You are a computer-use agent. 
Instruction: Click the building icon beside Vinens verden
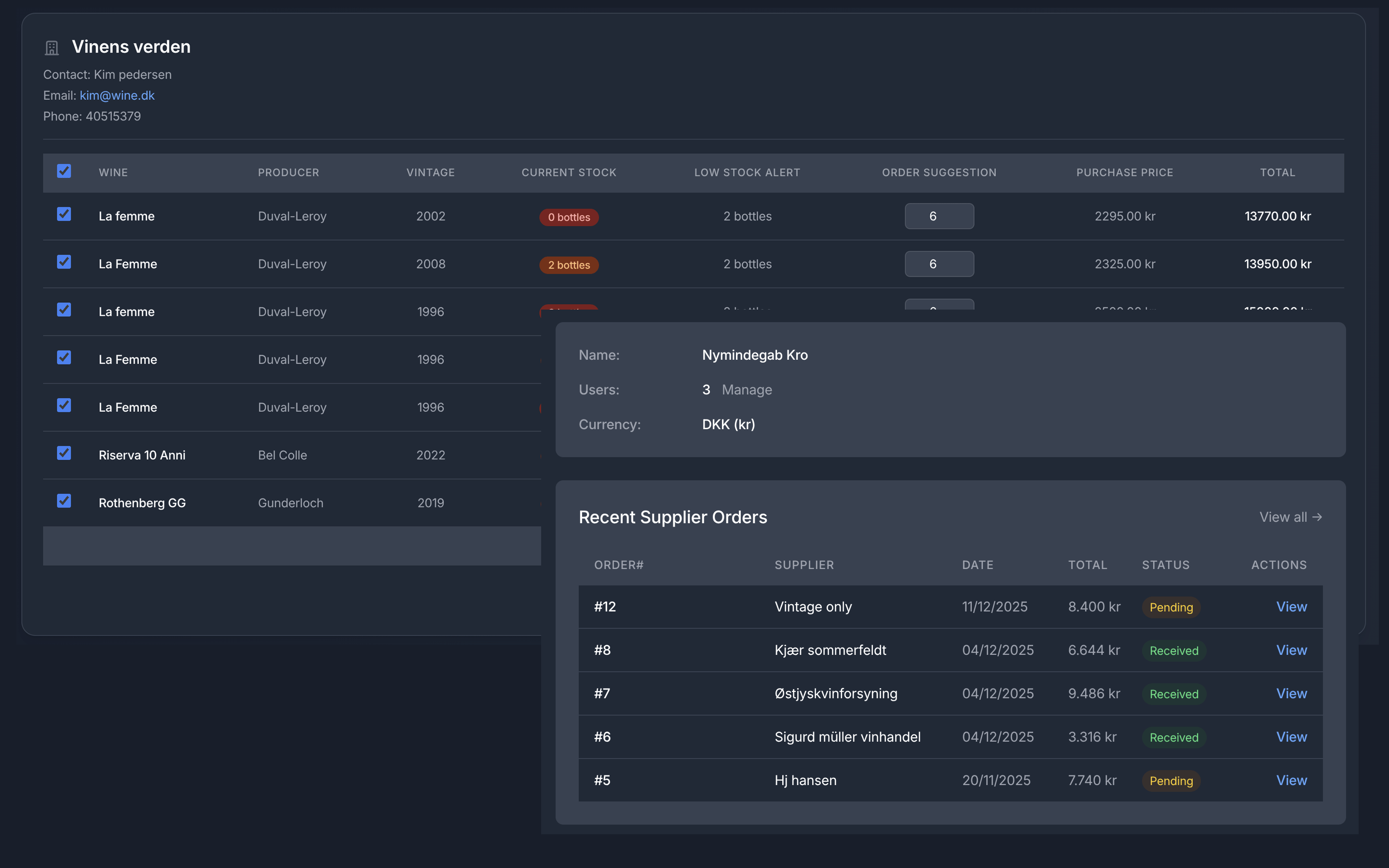pos(52,48)
